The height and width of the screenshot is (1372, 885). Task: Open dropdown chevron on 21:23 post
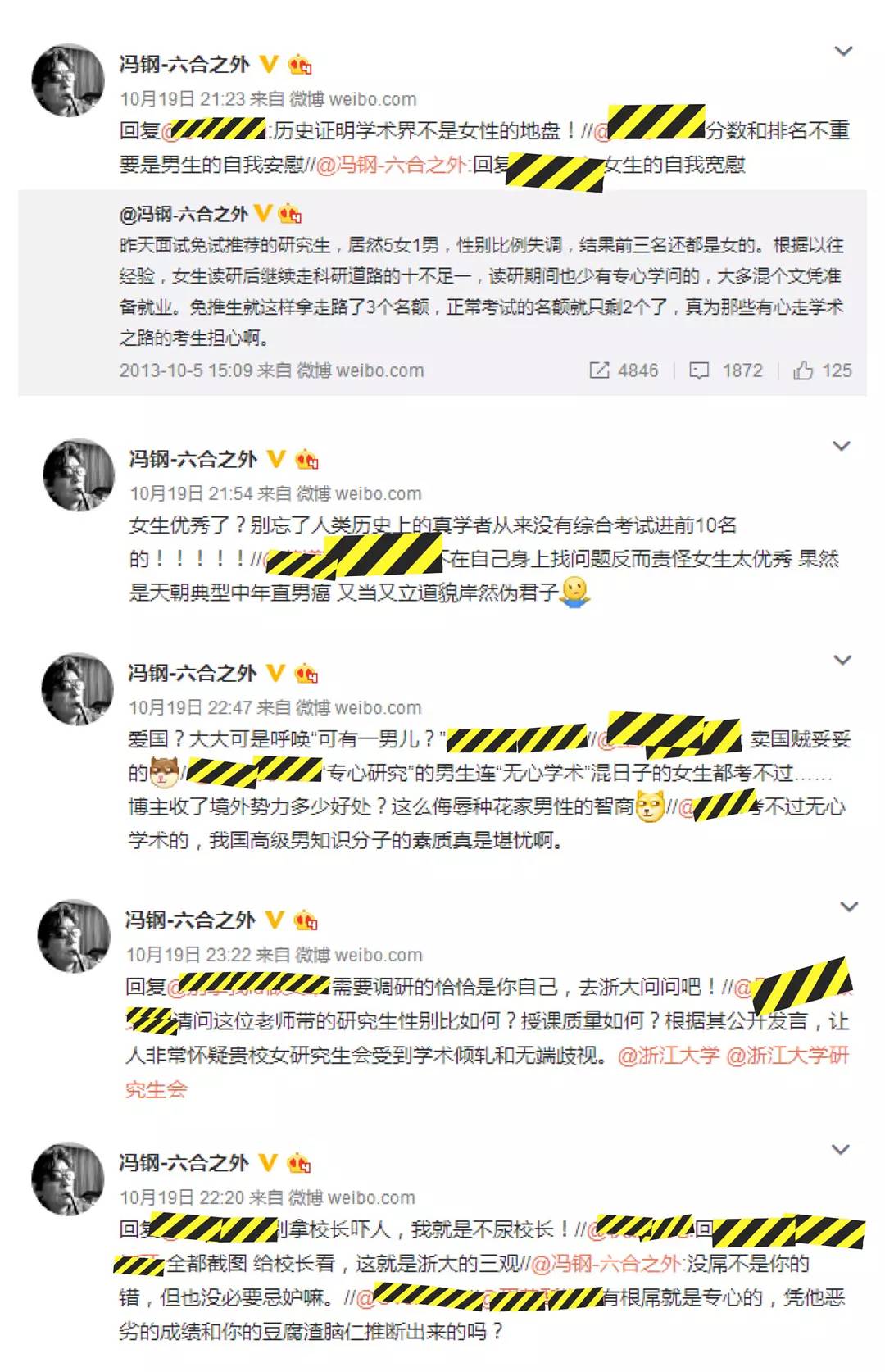click(x=843, y=52)
